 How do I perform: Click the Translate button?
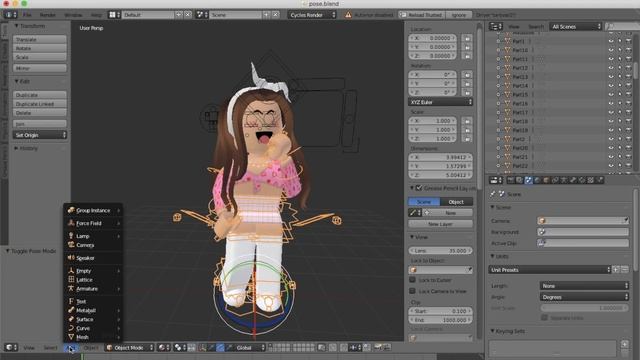click(x=40, y=40)
